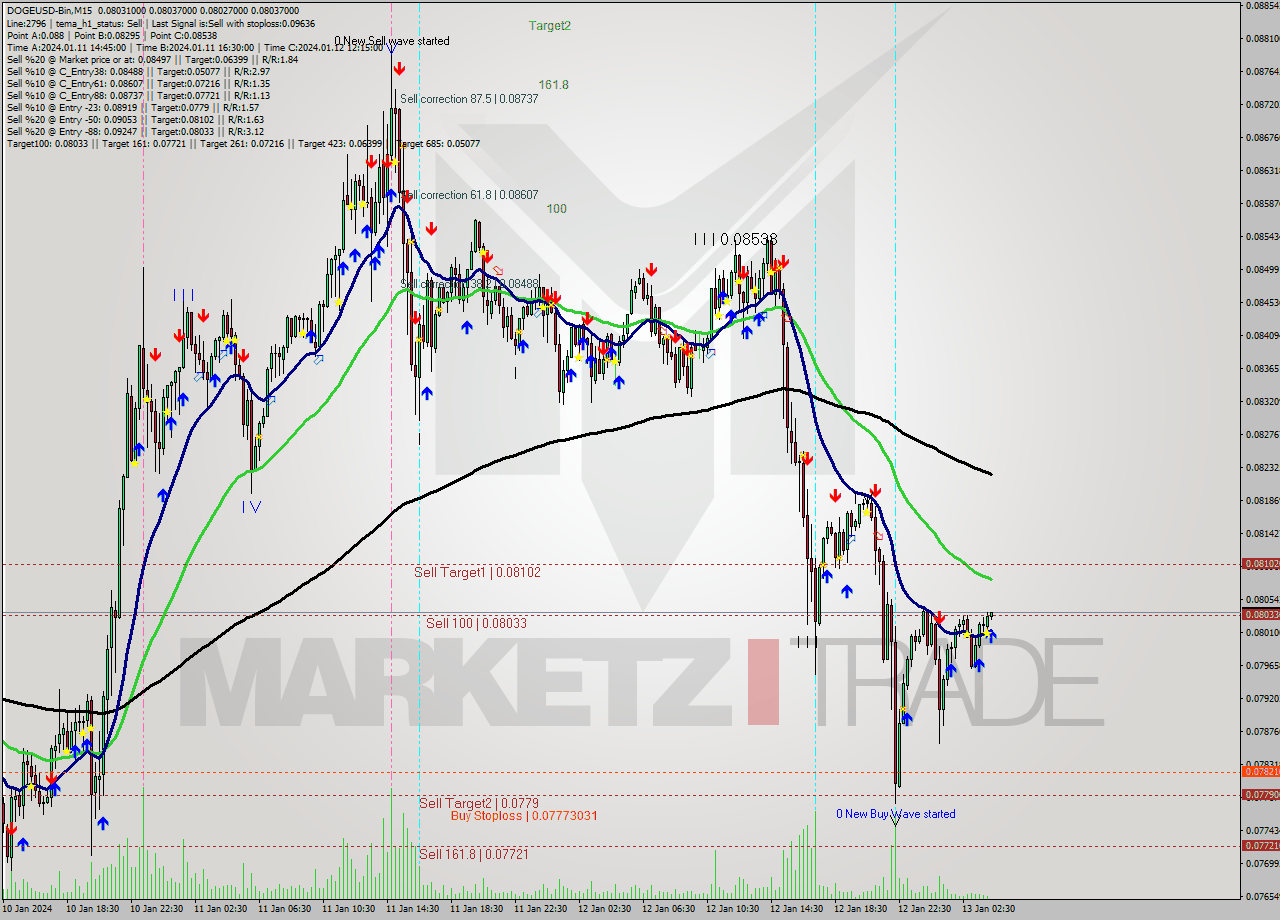1280x920 pixels.
Task: Click the green 'Target2' label
Action: click(550, 26)
